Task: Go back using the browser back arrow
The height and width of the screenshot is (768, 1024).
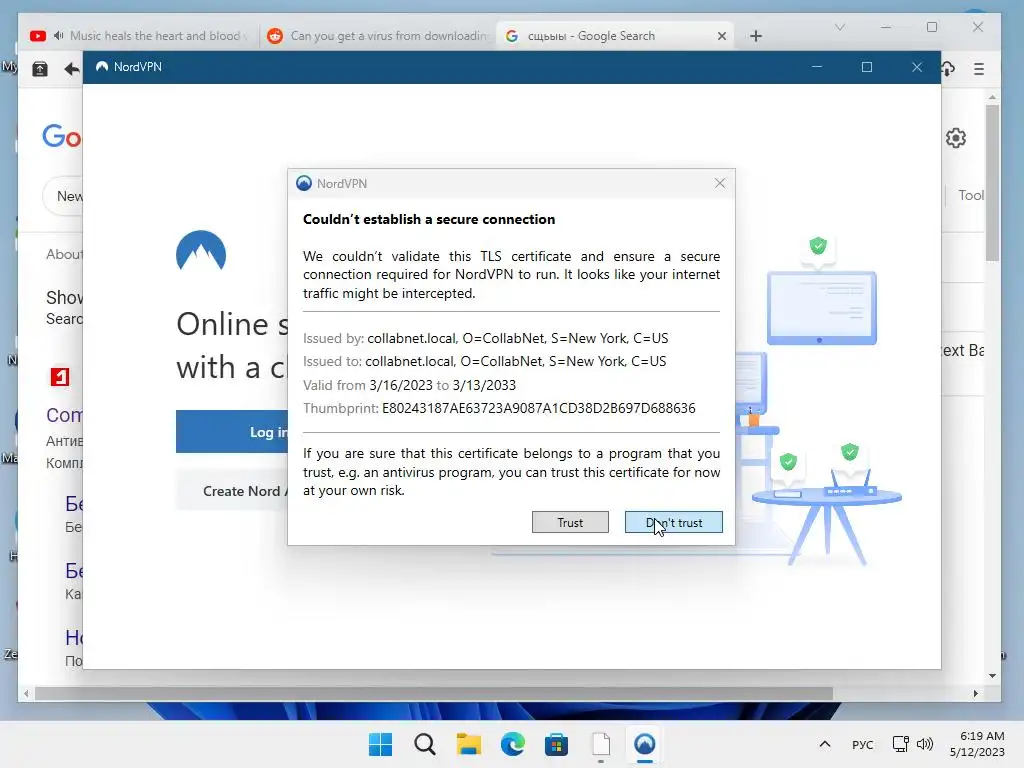Action: pyautogui.click(x=71, y=69)
